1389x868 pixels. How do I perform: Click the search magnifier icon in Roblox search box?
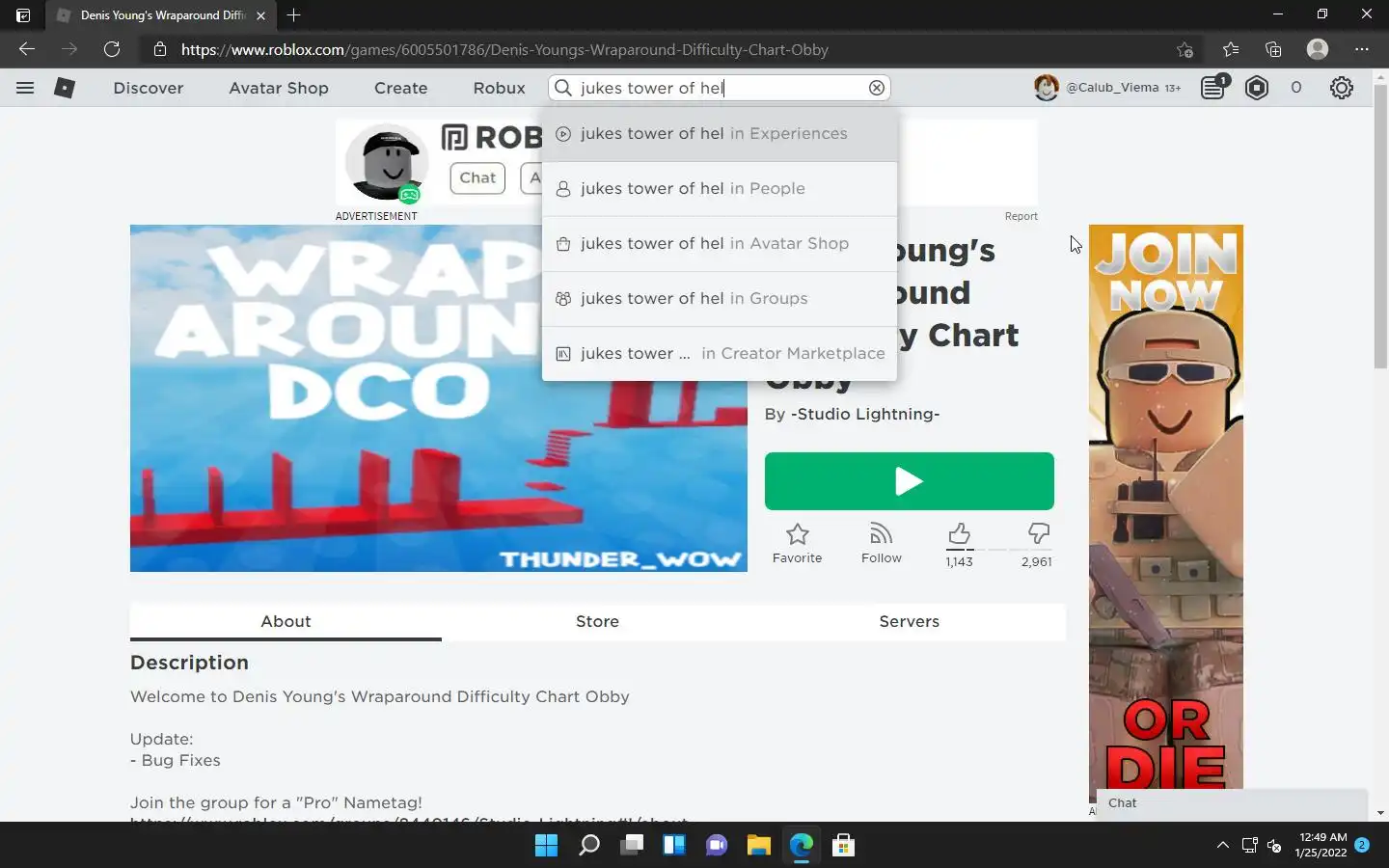563,88
